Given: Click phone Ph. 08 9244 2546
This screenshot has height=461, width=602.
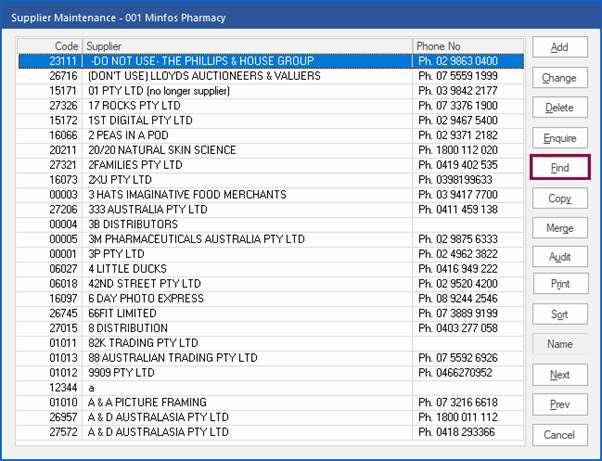Looking at the screenshot, I should [x=458, y=299].
